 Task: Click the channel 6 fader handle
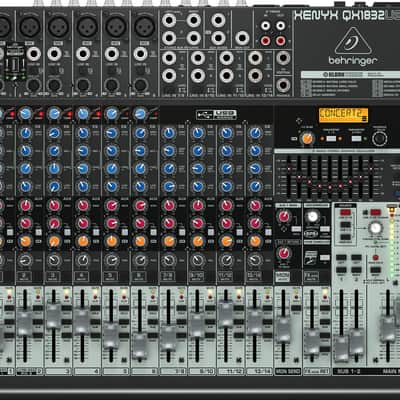pos(139,346)
